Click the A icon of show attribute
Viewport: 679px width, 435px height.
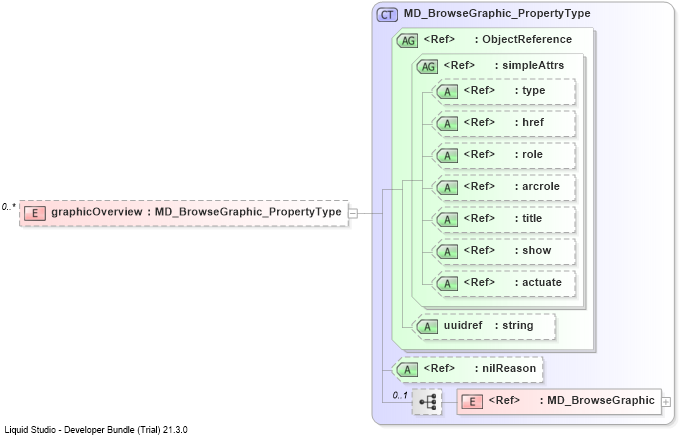[447, 252]
